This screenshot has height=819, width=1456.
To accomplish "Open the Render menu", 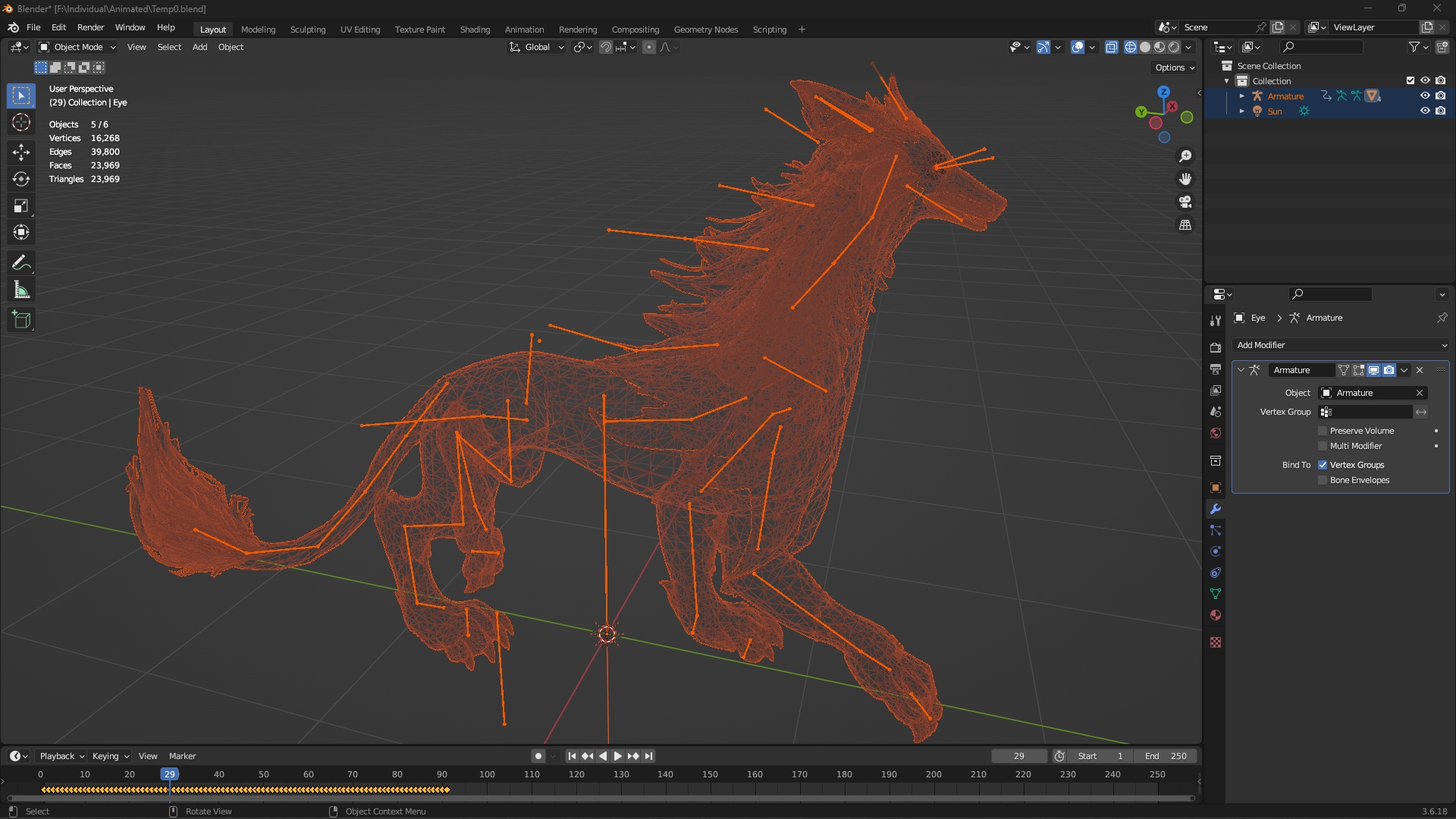I will 90,27.
